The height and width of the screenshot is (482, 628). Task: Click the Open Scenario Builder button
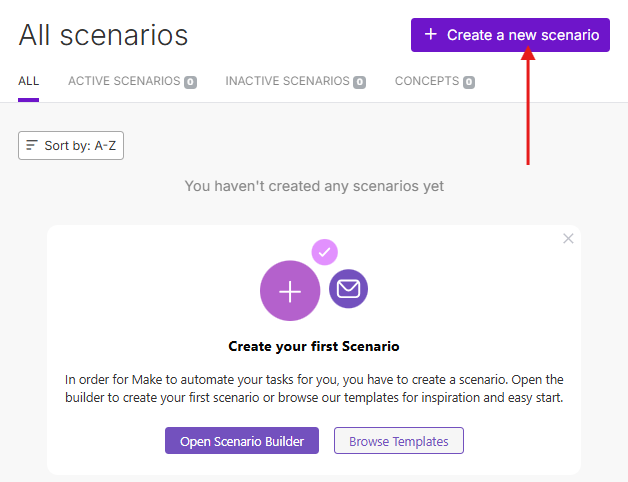tap(241, 441)
